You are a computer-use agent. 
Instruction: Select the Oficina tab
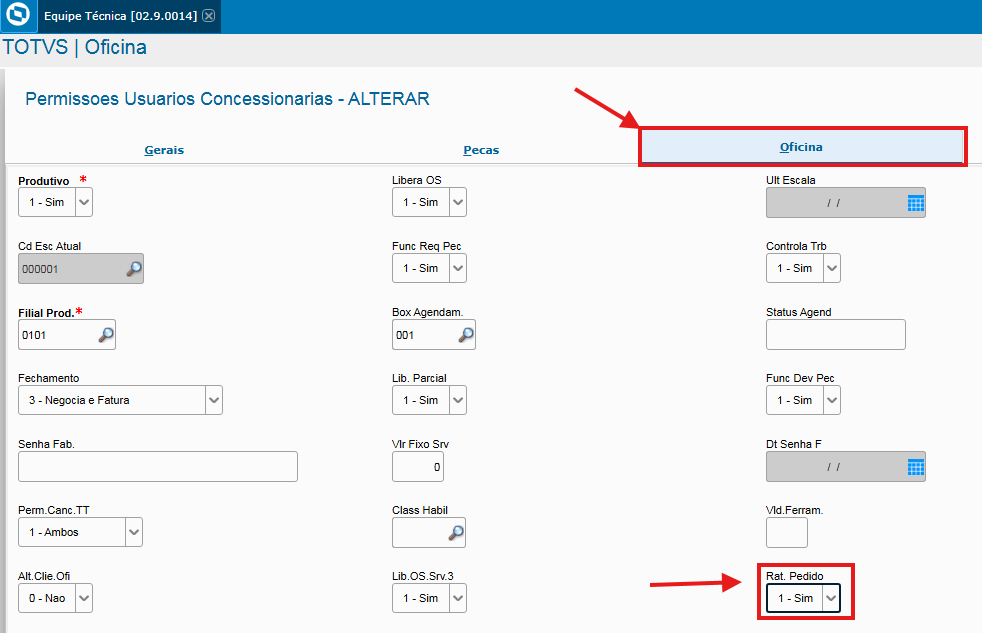click(801, 147)
